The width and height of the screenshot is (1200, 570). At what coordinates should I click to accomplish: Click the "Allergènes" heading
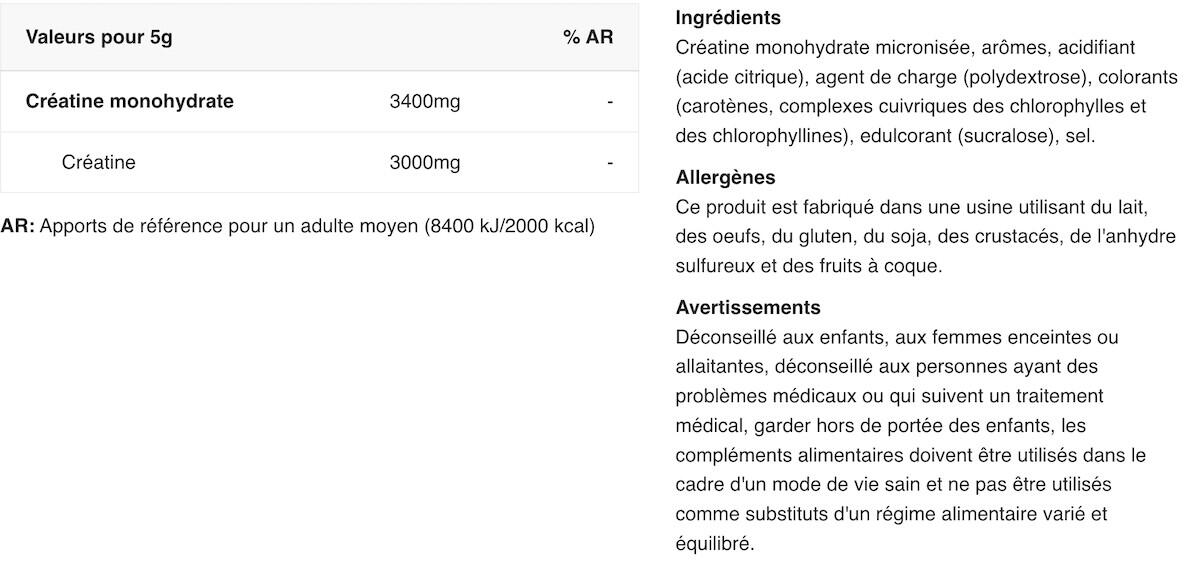(x=725, y=178)
